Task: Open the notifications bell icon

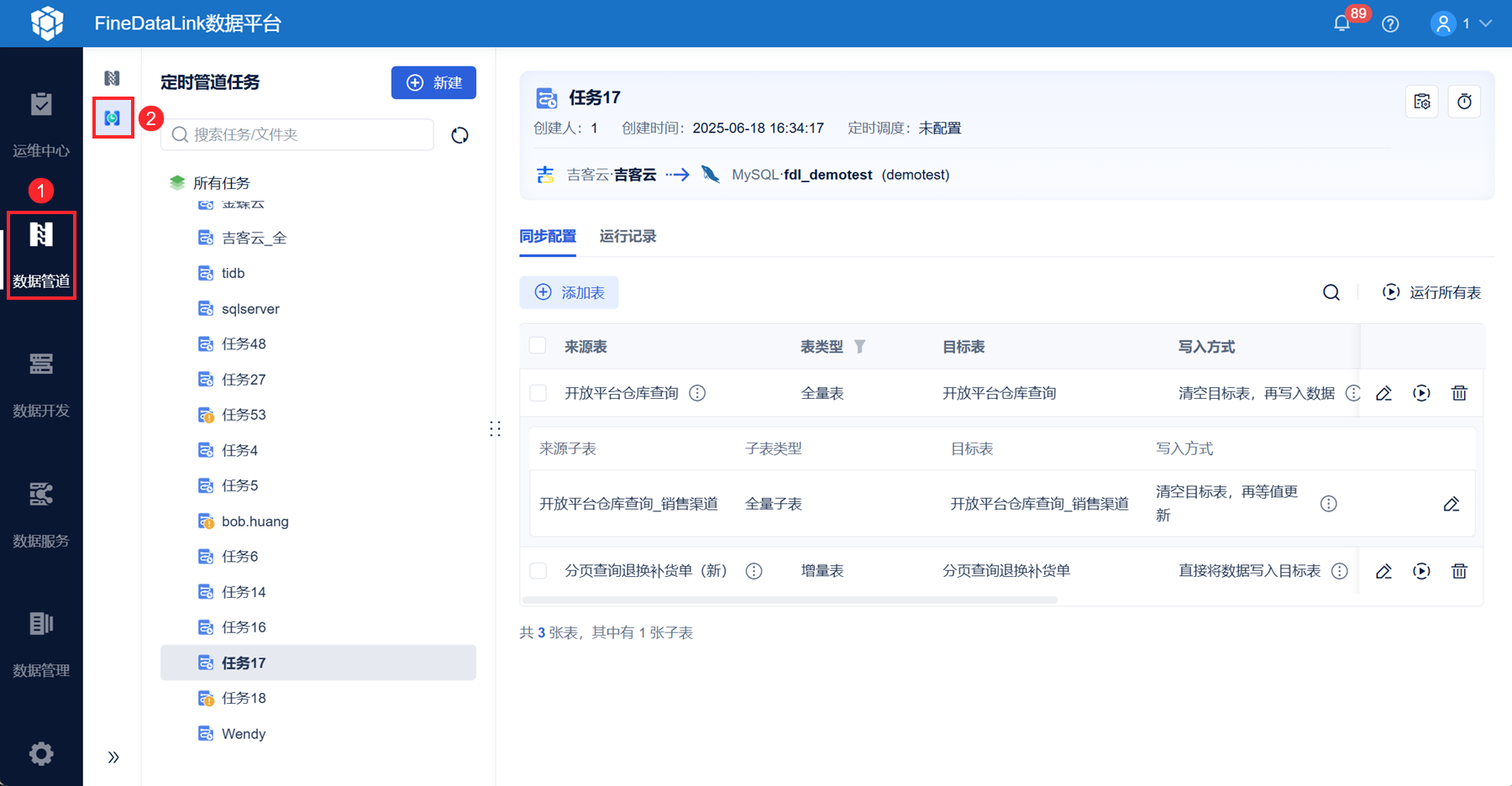Action: pyautogui.click(x=1341, y=24)
